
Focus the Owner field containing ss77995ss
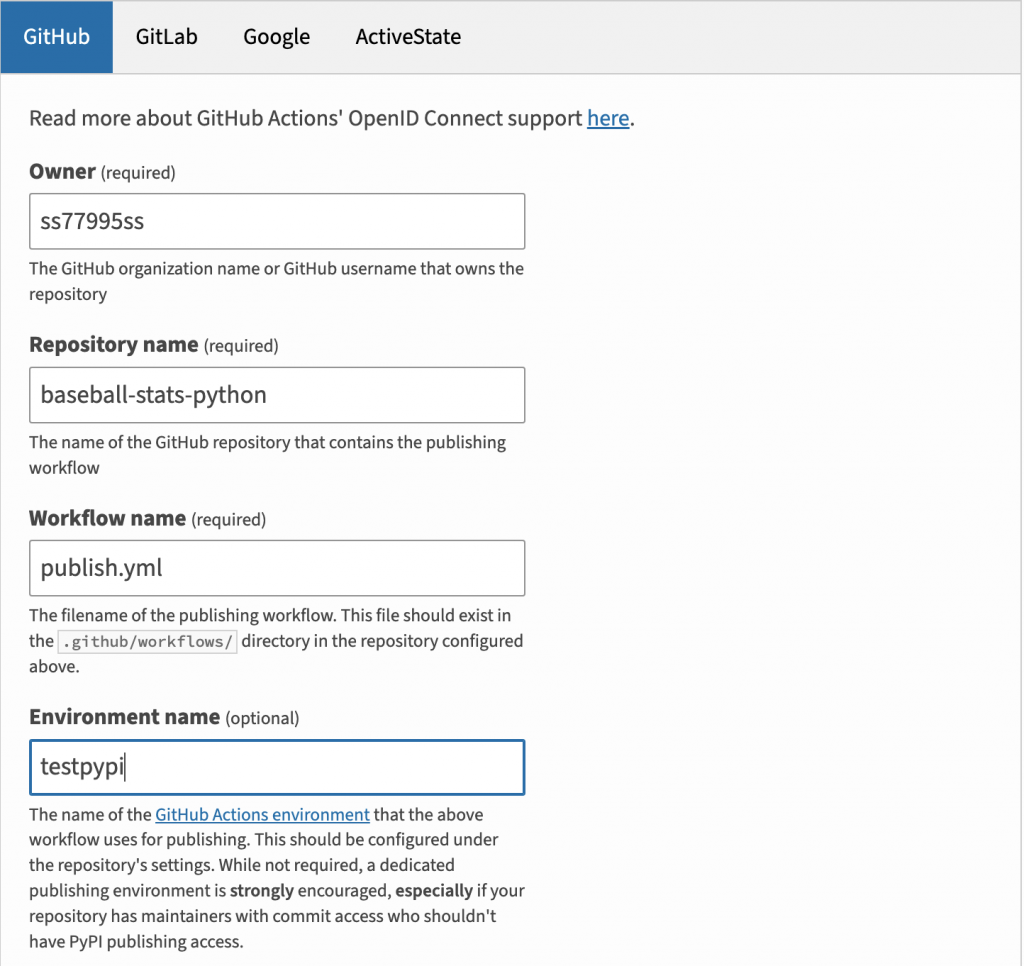277,221
